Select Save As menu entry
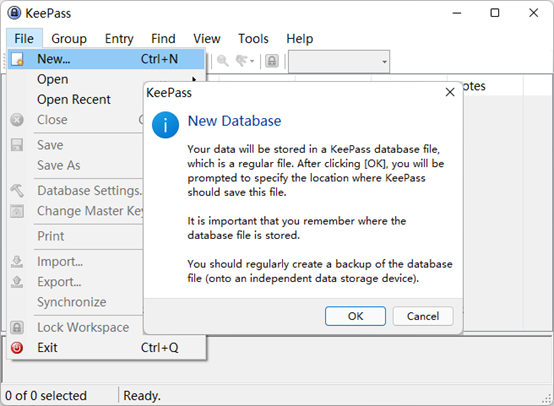The width and height of the screenshot is (554, 406). (59, 165)
